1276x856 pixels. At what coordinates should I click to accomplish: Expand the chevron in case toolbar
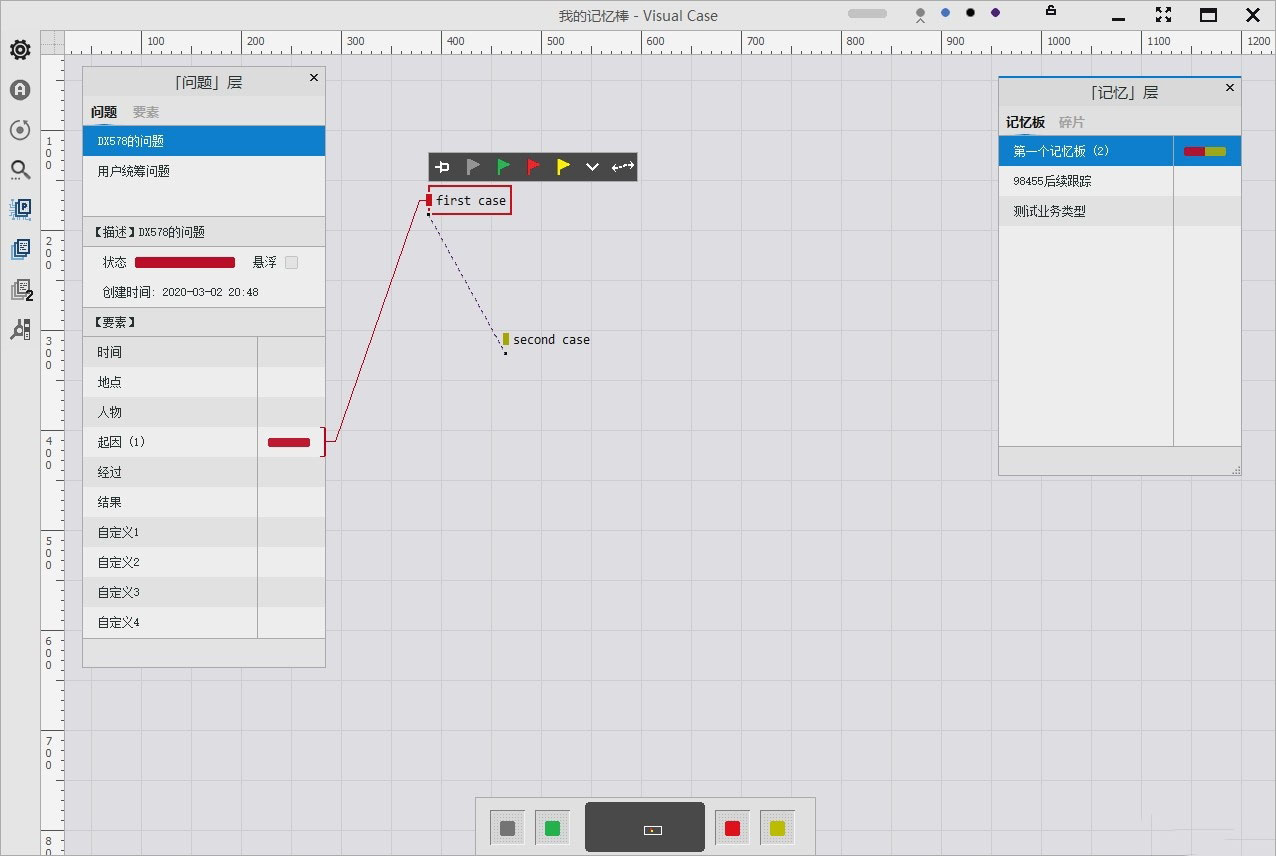tap(592, 167)
